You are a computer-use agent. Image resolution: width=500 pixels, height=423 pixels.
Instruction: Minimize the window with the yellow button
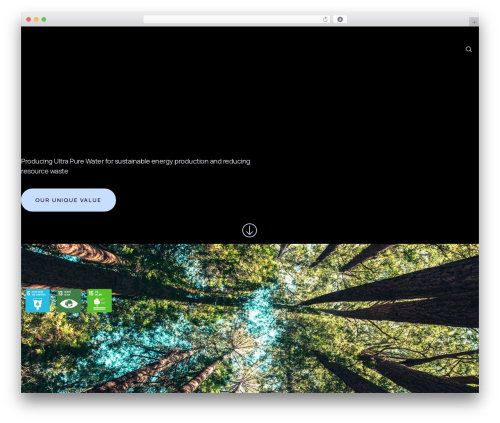[x=36, y=19]
